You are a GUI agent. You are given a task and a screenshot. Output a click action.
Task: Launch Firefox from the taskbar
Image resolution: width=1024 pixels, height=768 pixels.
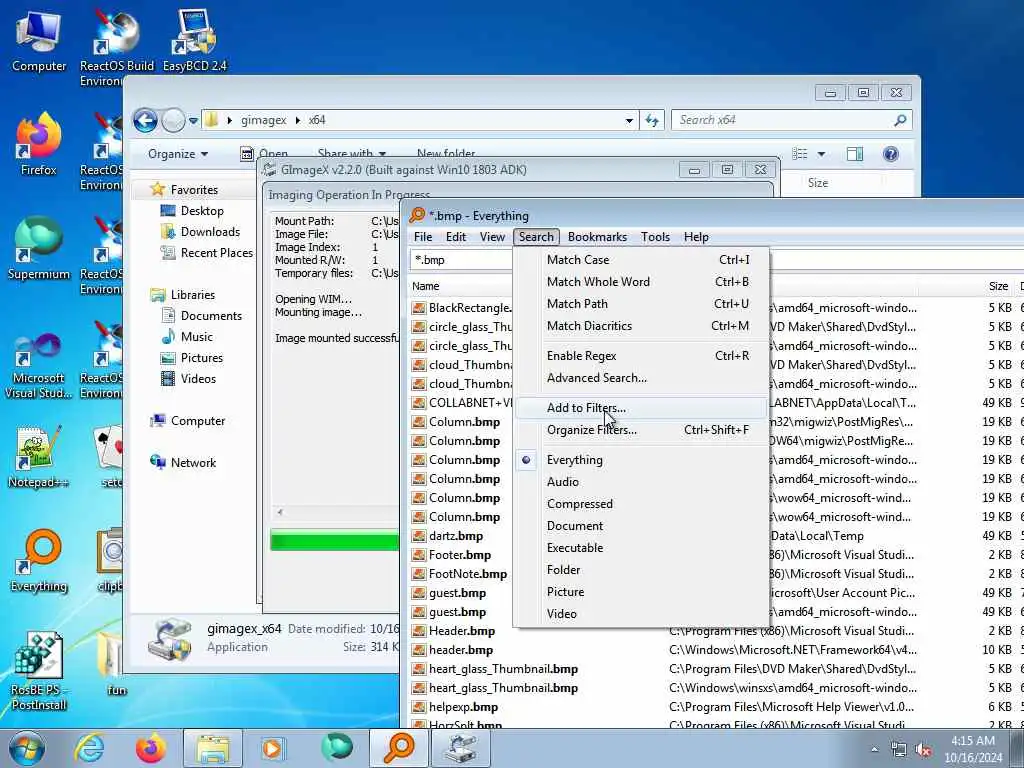coord(150,748)
